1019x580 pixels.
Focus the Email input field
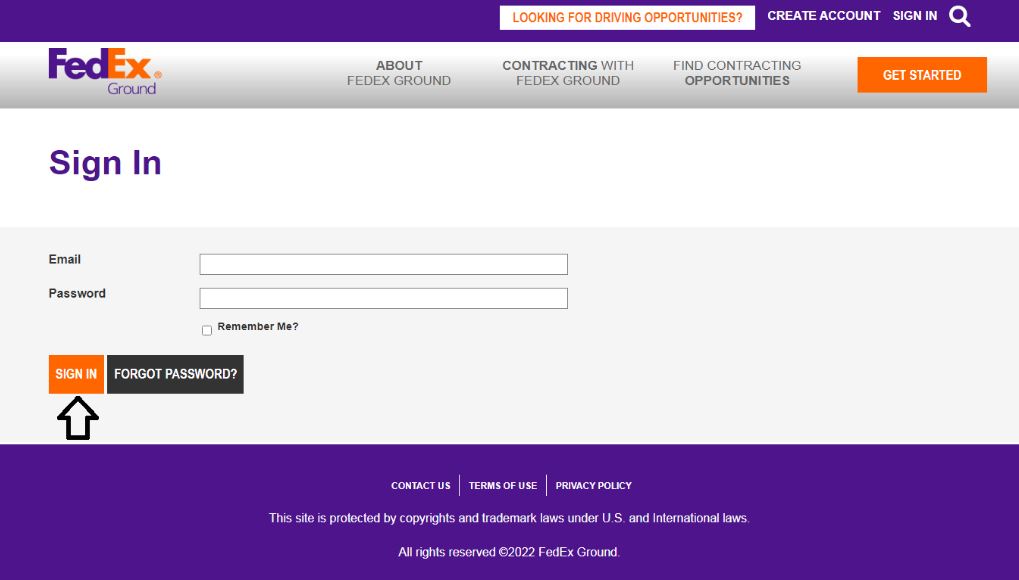383,264
